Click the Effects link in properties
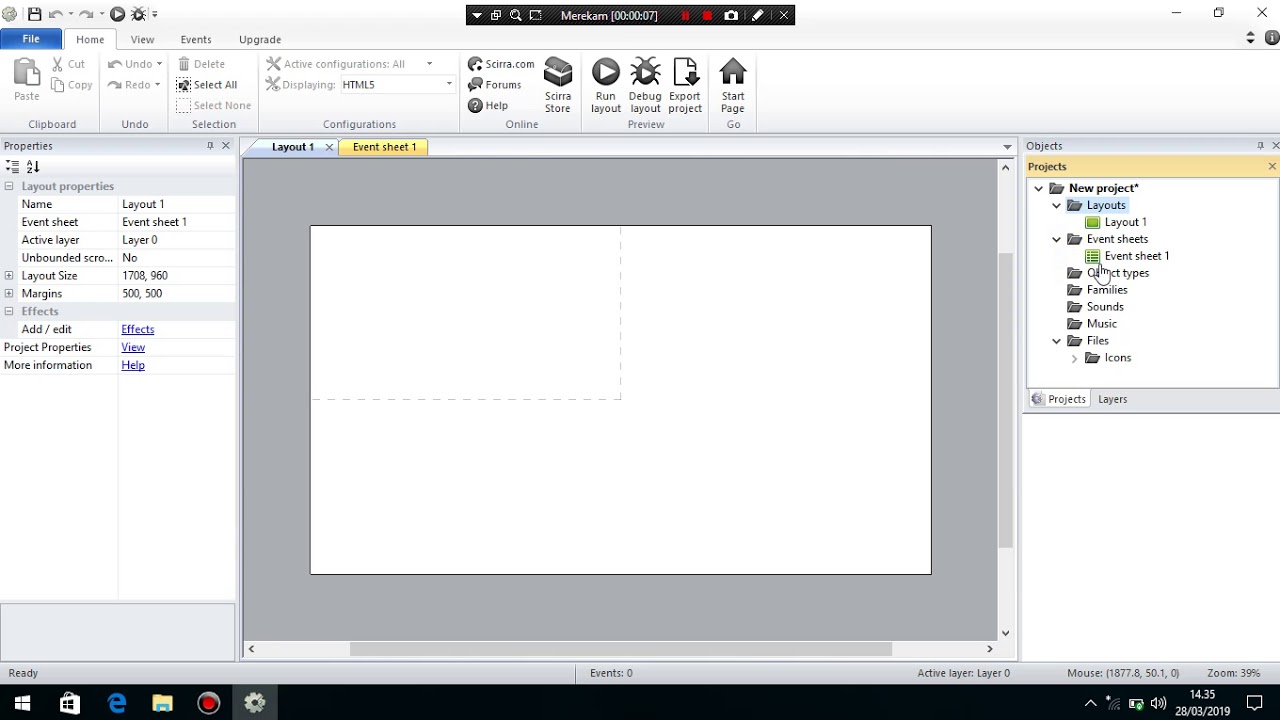Image resolution: width=1280 pixels, height=720 pixels. click(138, 329)
